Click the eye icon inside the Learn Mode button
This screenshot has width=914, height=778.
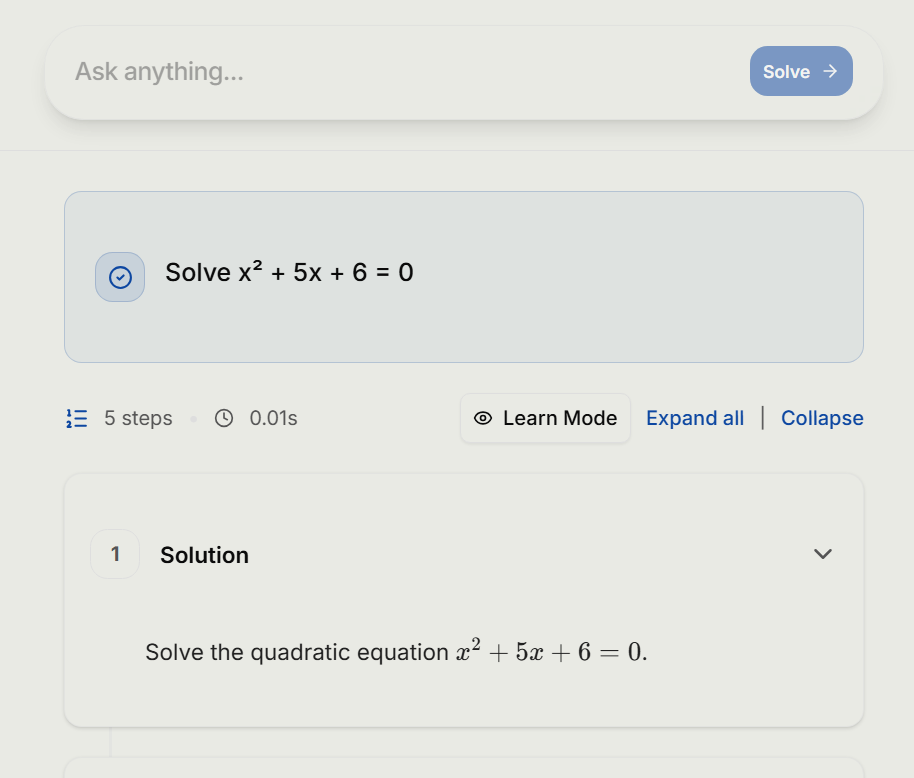[x=483, y=418]
